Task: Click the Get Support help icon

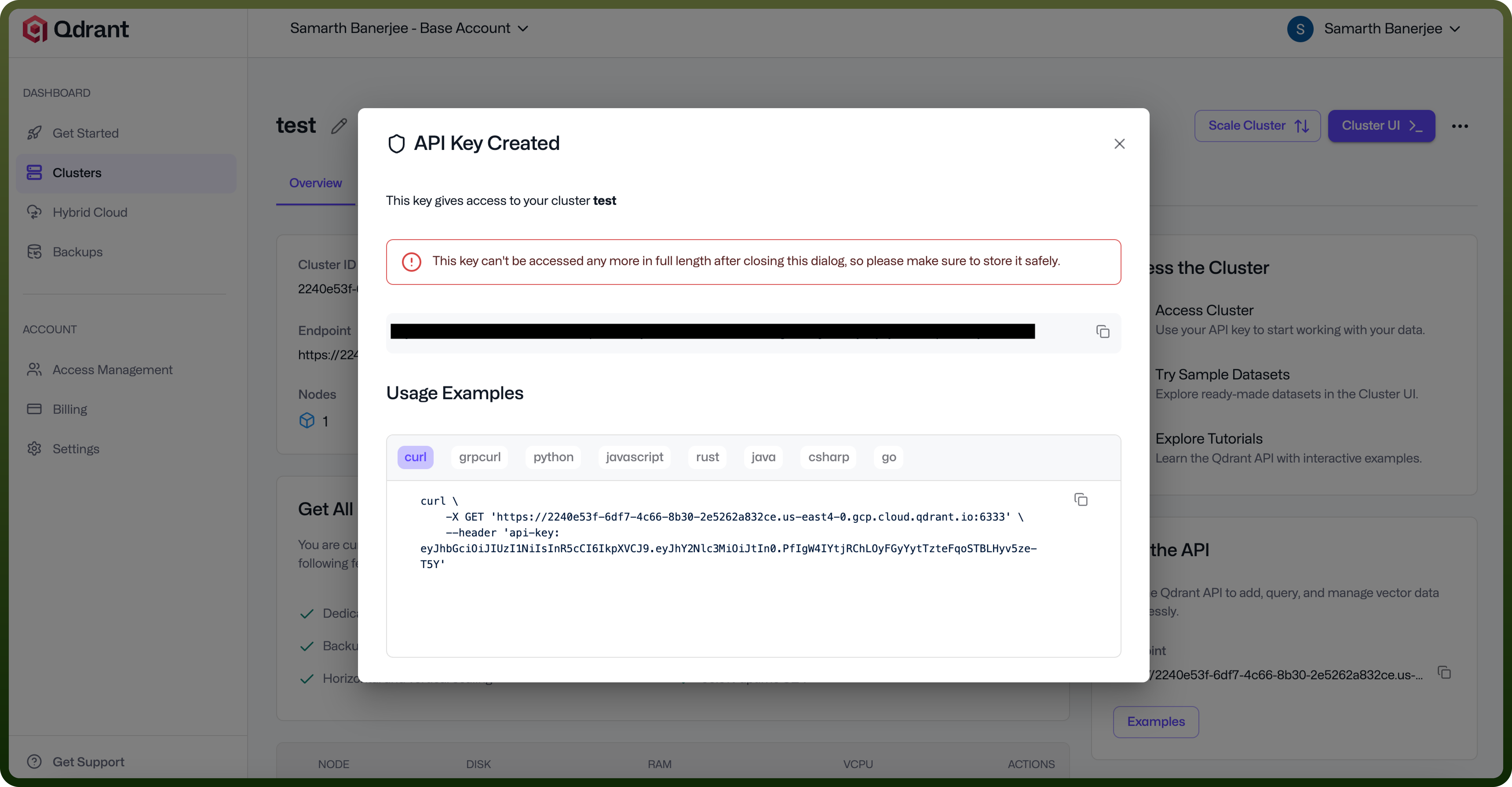Action: click(34, 761)
